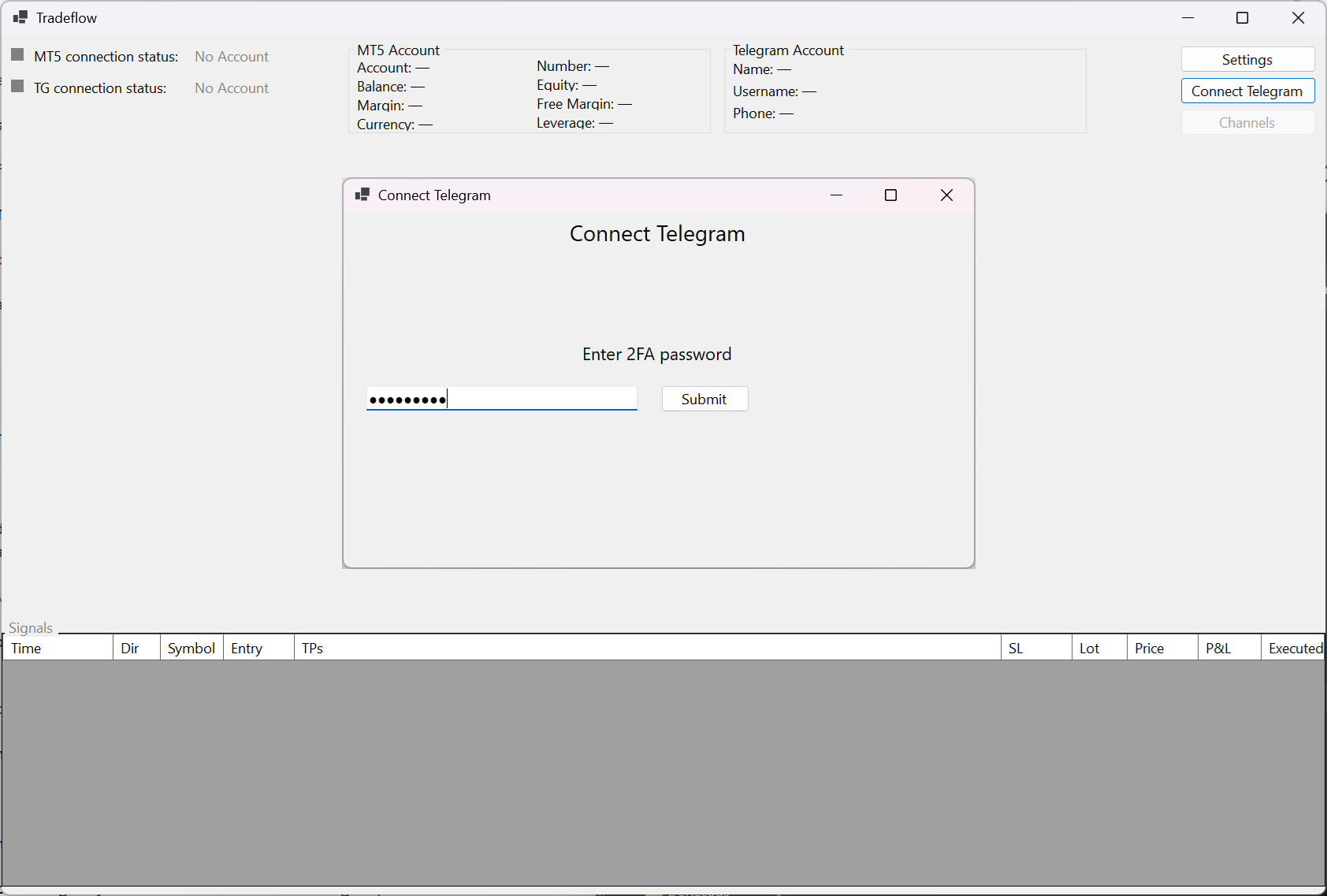
Task: Click the P&L column header
Action: click(x=1229, y=648)
